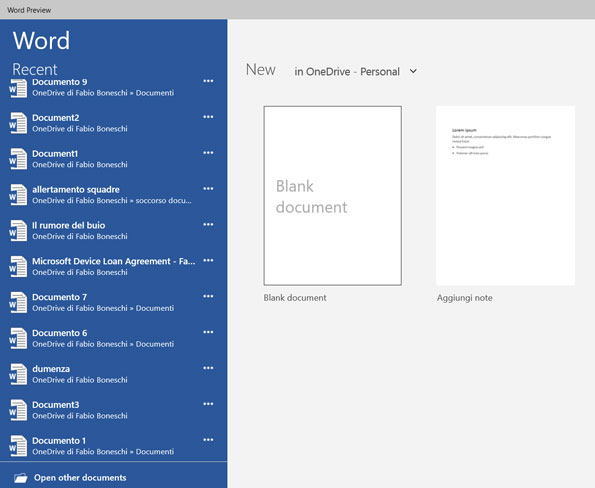Open recent file titled Documento 1
Image resolution: width=595 pixels, height=488 pixels.
click(59, 441)
